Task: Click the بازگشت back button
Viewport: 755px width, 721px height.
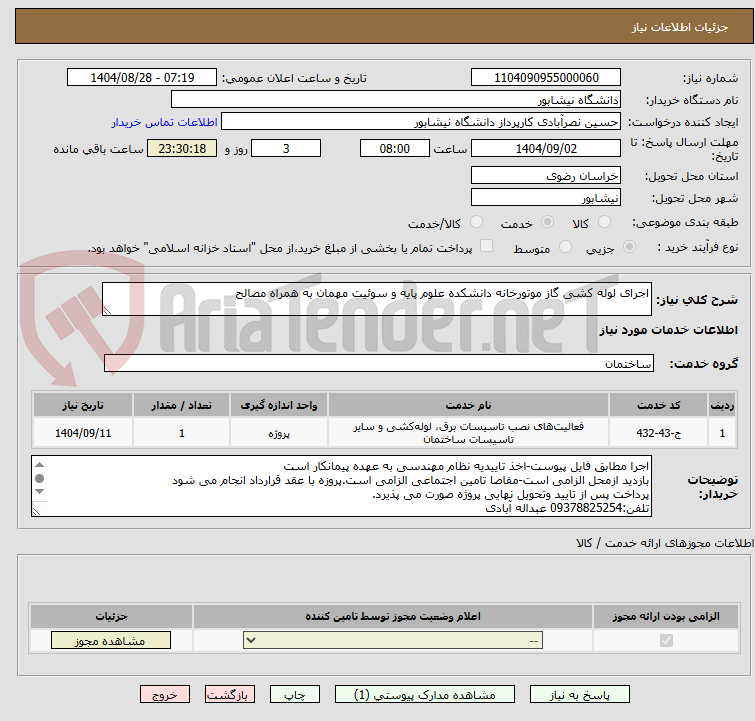Action: [x=229, y=695]
